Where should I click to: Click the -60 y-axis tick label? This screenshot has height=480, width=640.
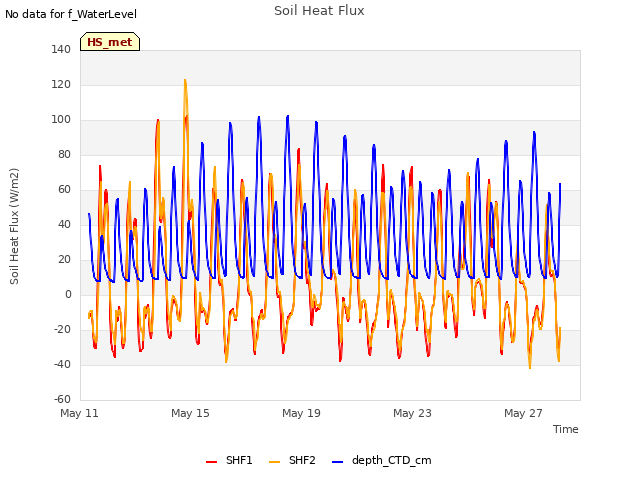pos(62,399)
